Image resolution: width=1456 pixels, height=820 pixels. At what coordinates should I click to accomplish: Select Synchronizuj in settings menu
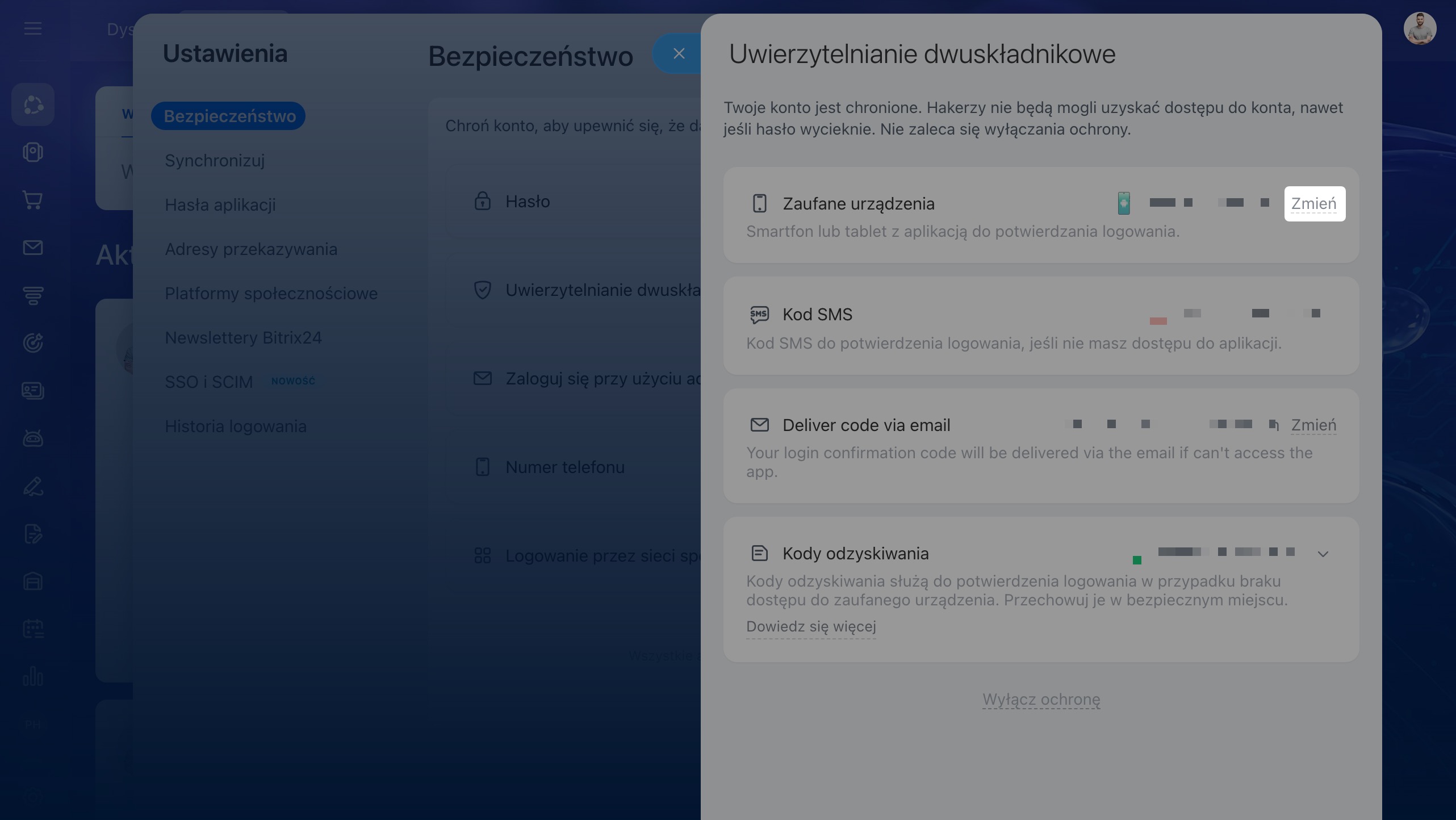pos(215,161)
